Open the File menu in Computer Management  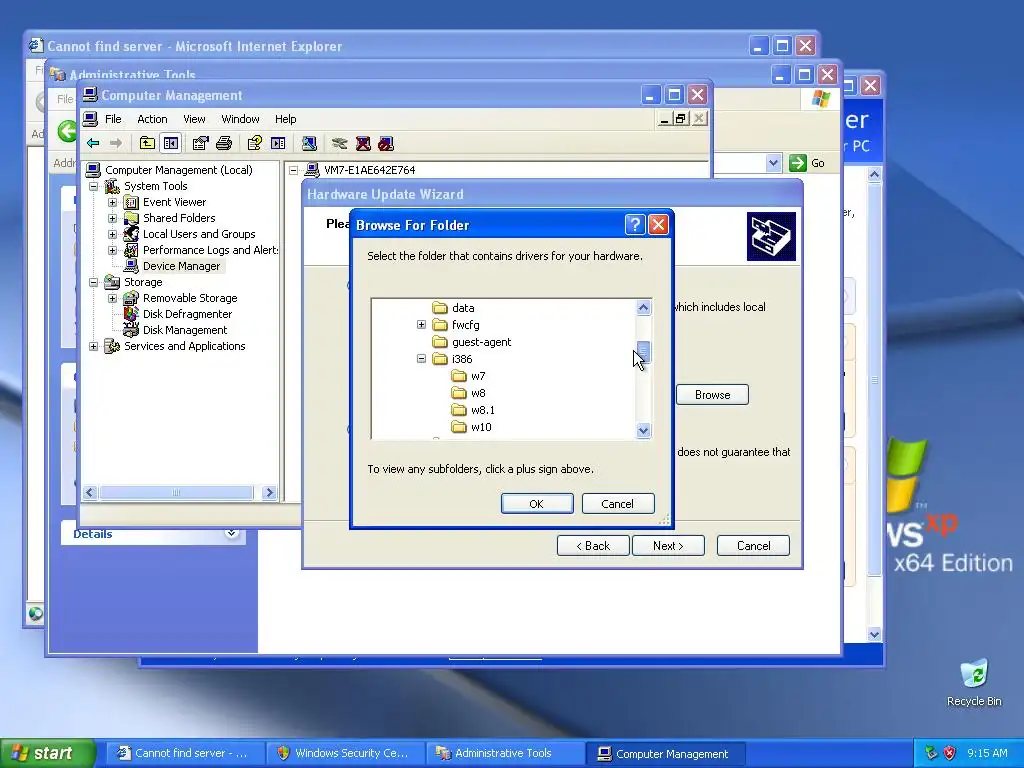click(x=113, y=119)
